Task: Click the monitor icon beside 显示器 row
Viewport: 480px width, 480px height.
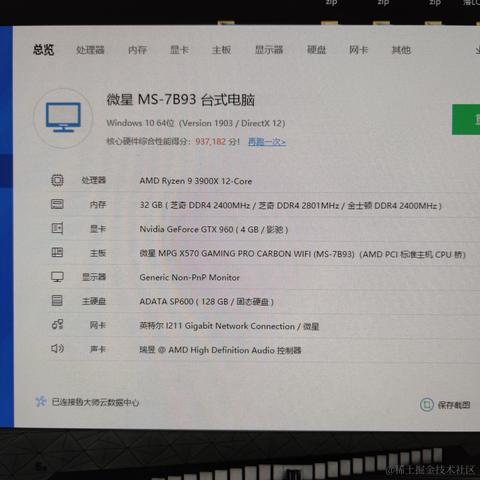Action: click(x=57, y=277)
